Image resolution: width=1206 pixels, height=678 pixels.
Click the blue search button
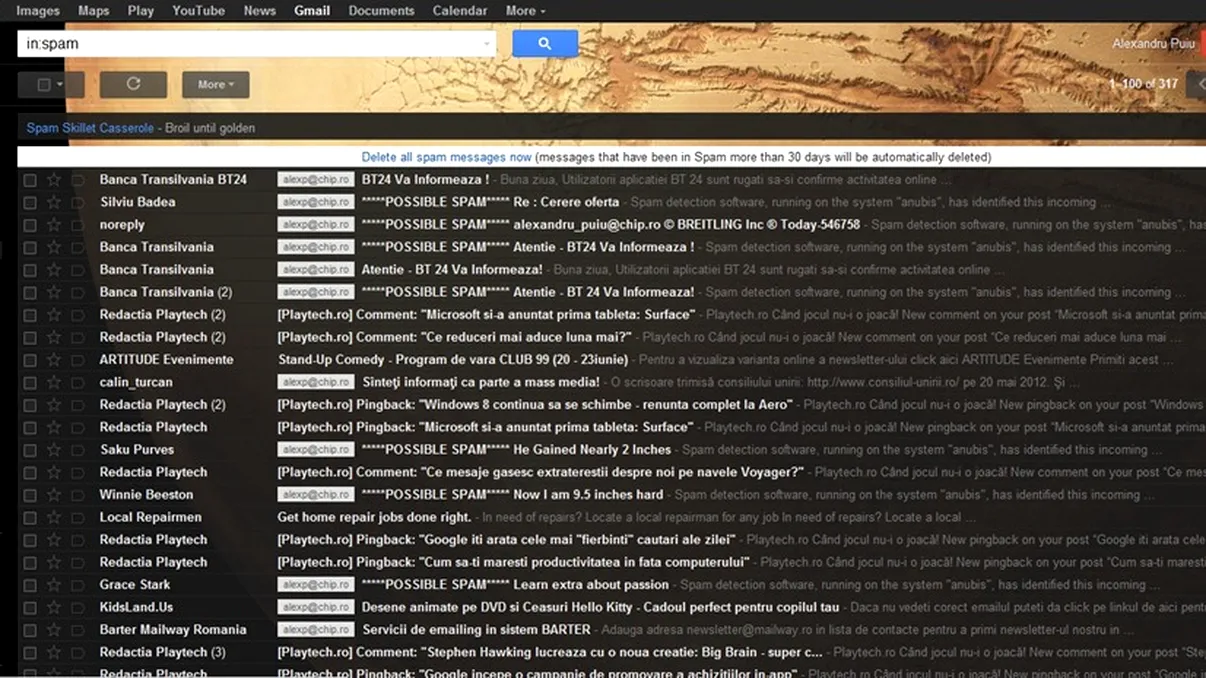coord(545,44)
